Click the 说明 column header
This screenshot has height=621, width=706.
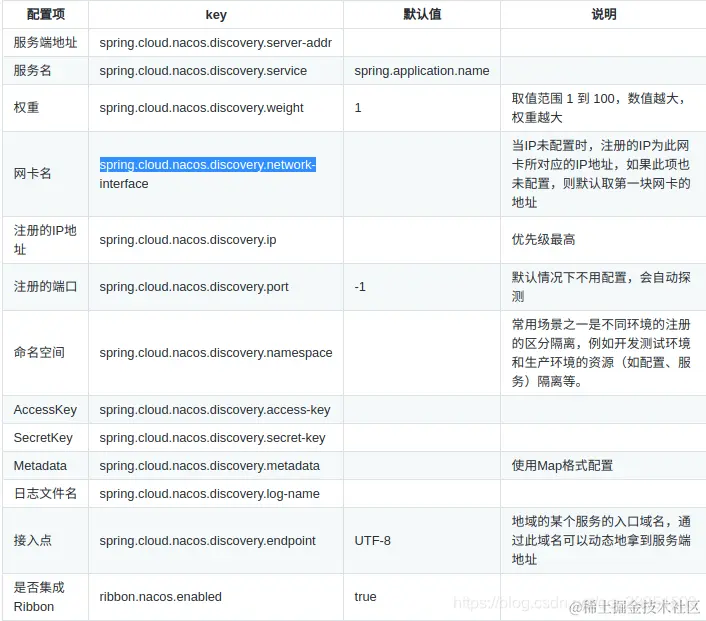coord(603,14)
